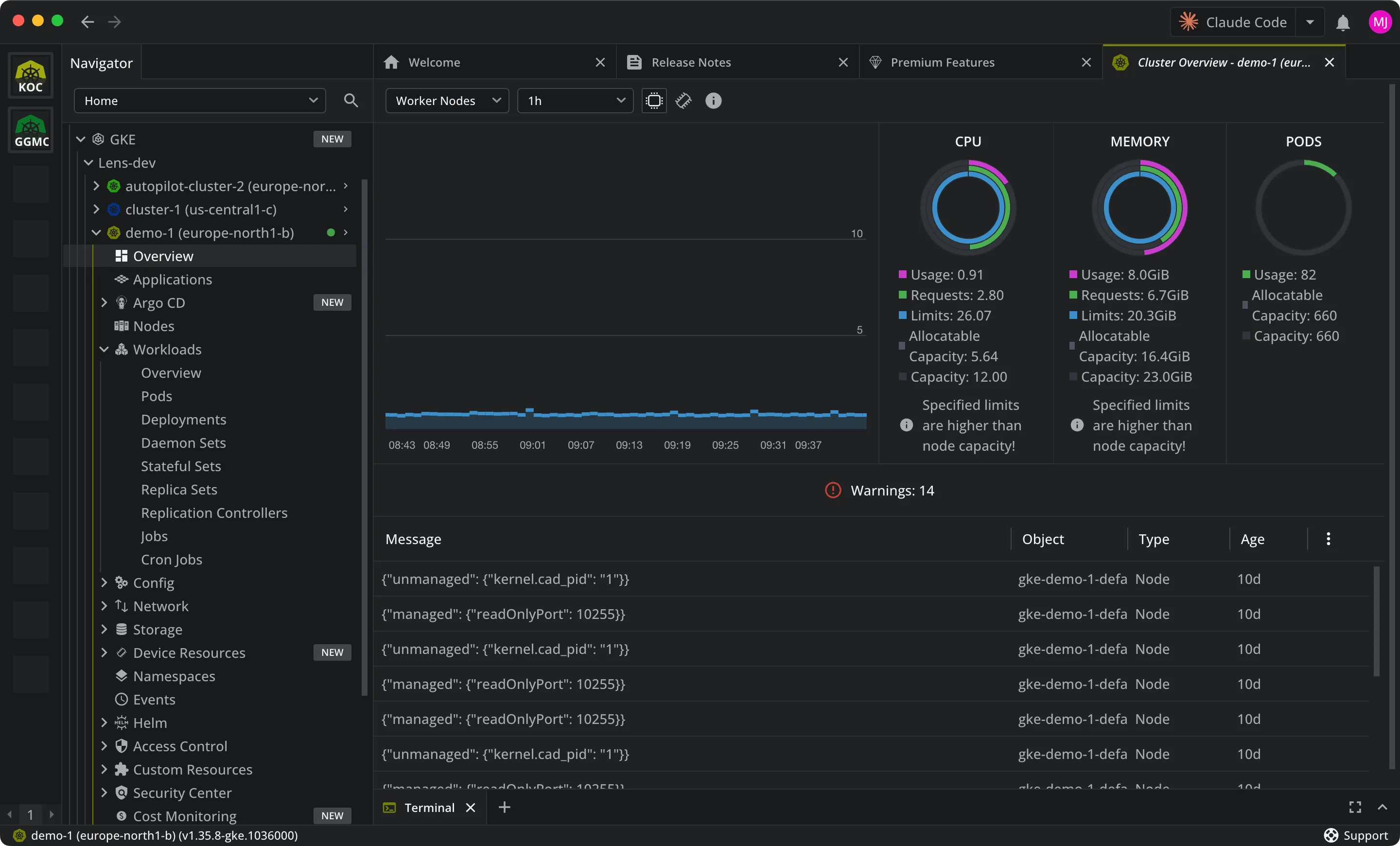Switch to the Welcome tab
The image size is (1400, 846).
[x=494, y=62]
